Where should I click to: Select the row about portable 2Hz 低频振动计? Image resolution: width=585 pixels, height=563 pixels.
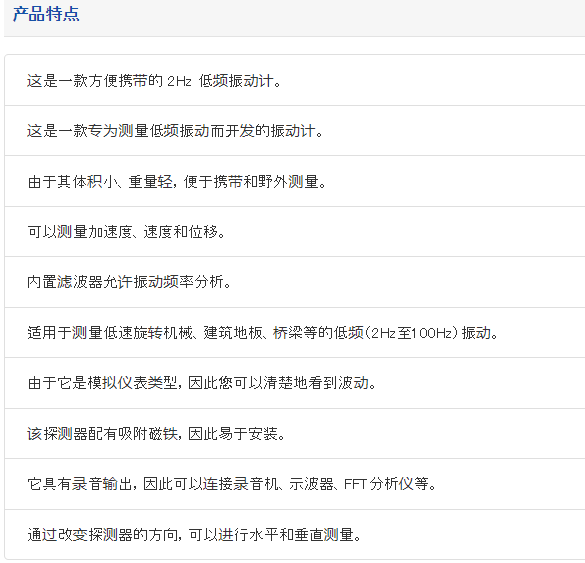(295, 80)
